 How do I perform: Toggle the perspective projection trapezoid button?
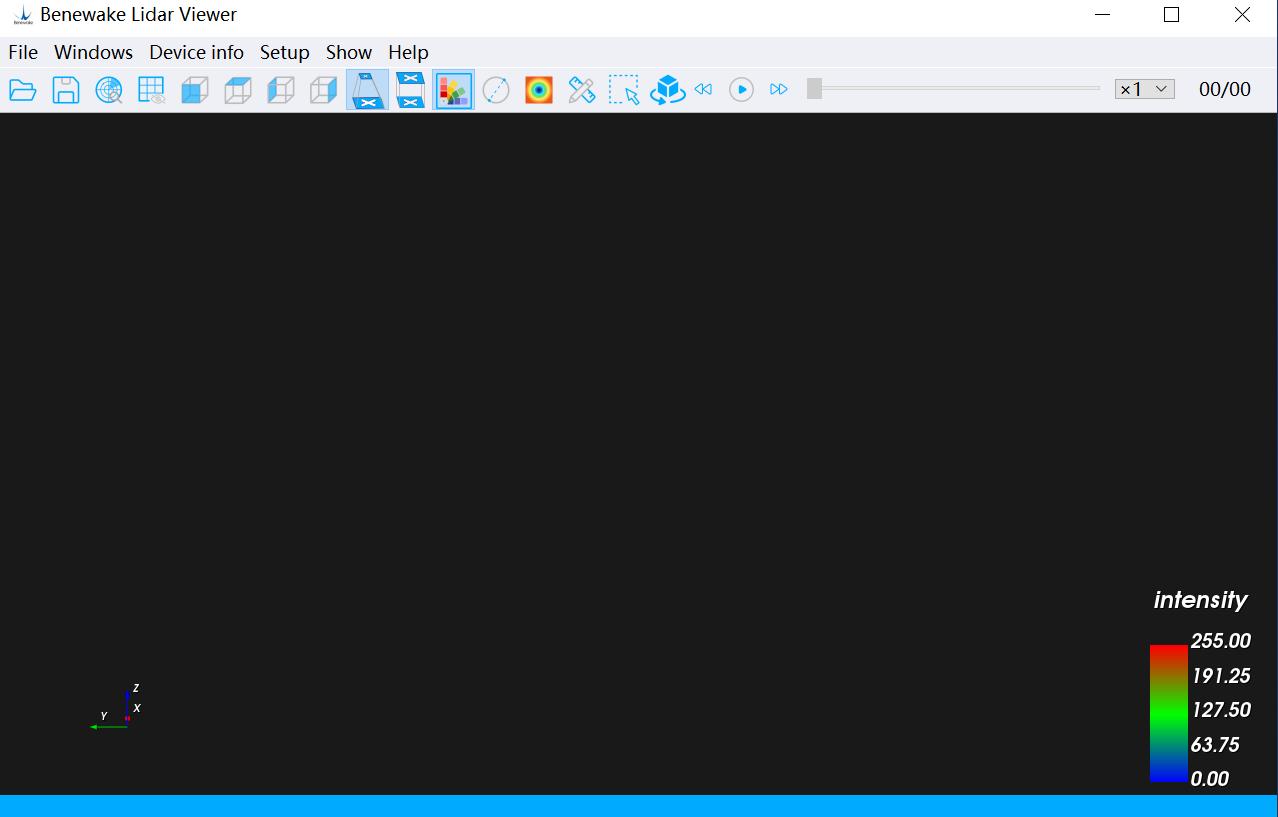point(367,90)
